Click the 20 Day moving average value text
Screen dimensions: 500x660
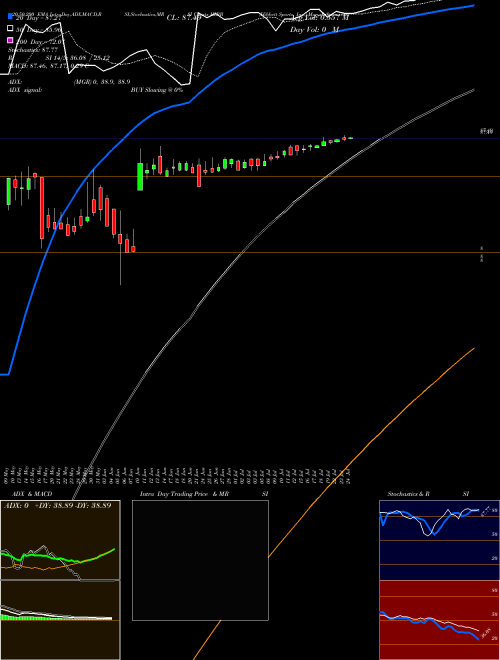[38, 18]
